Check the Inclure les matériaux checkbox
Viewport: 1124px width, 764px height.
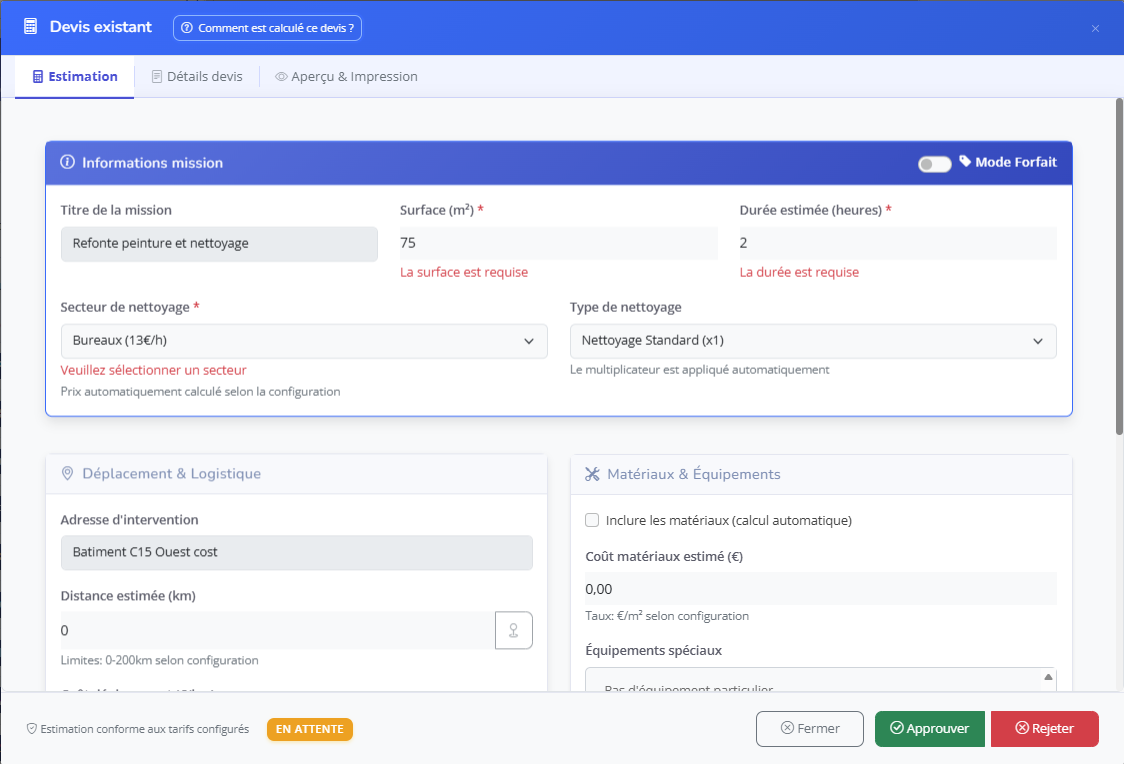pos(592,520)
